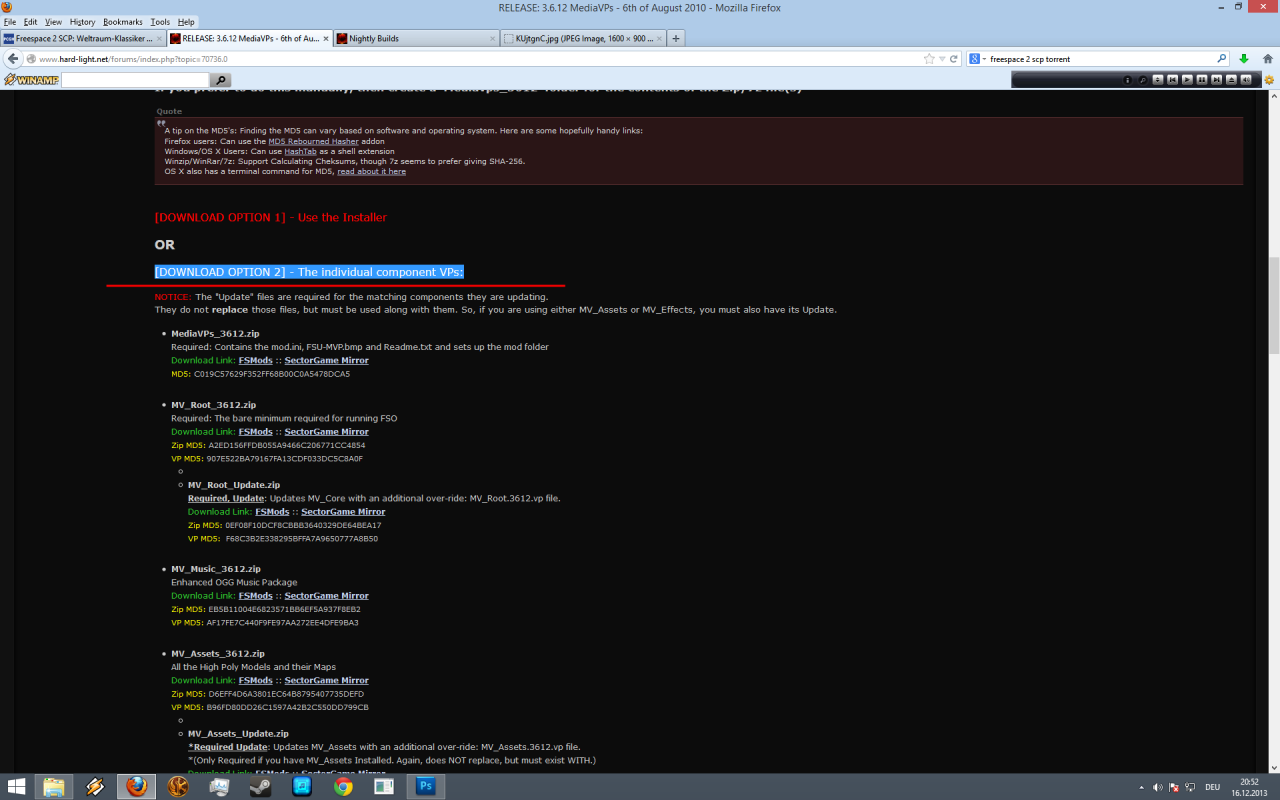Viewport: 1280px width, 800px height.
Task: Open the Firefox downloads green arrow
Action: [1244, 59]
